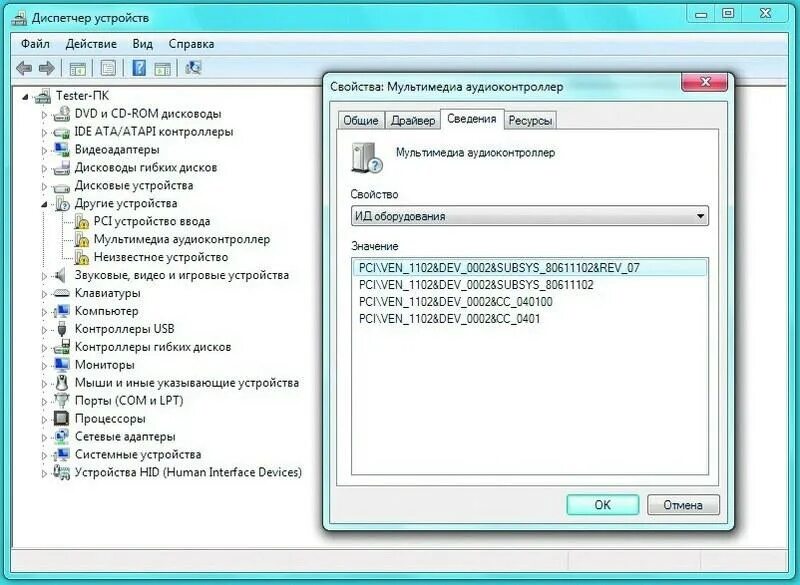Click the Порты (COM и LPT) icon
Image resolution: width=800 pixels, height=585 pixels.
click(62, 401)
